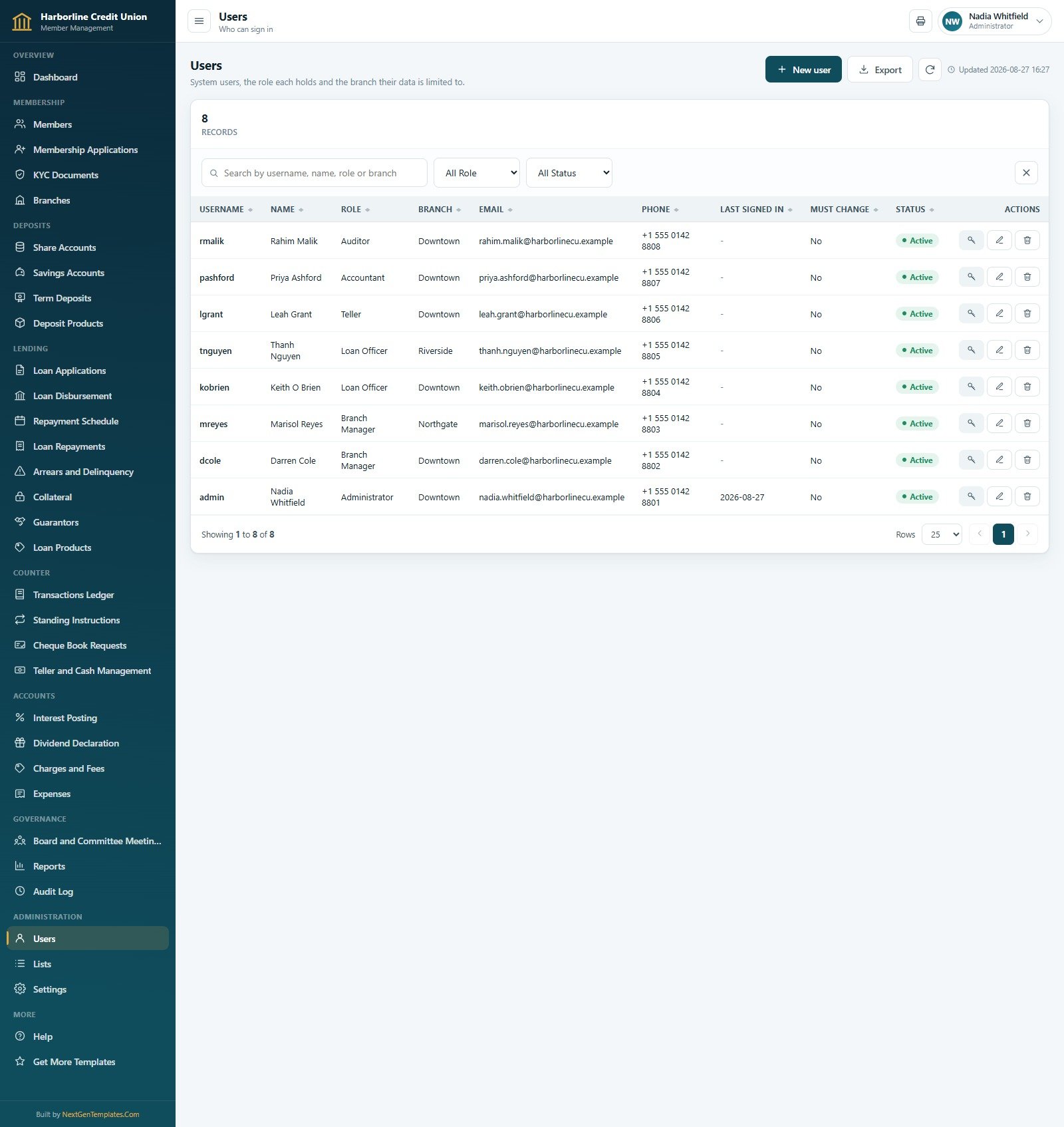Viewport: 1064px width, 1127px height.
Task: Toggle sidebar with hamburger menu icon
Action: (199, 21)
